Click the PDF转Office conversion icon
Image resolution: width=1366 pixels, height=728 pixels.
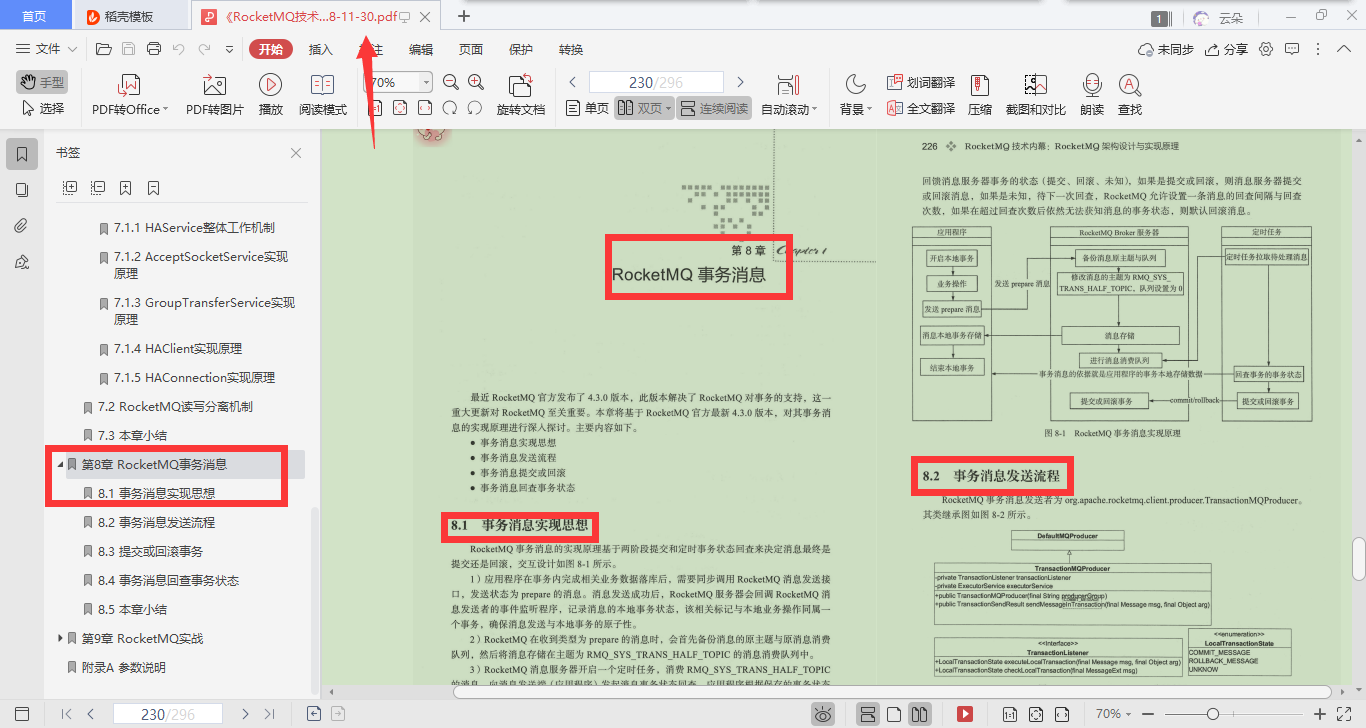click(129, 85)
